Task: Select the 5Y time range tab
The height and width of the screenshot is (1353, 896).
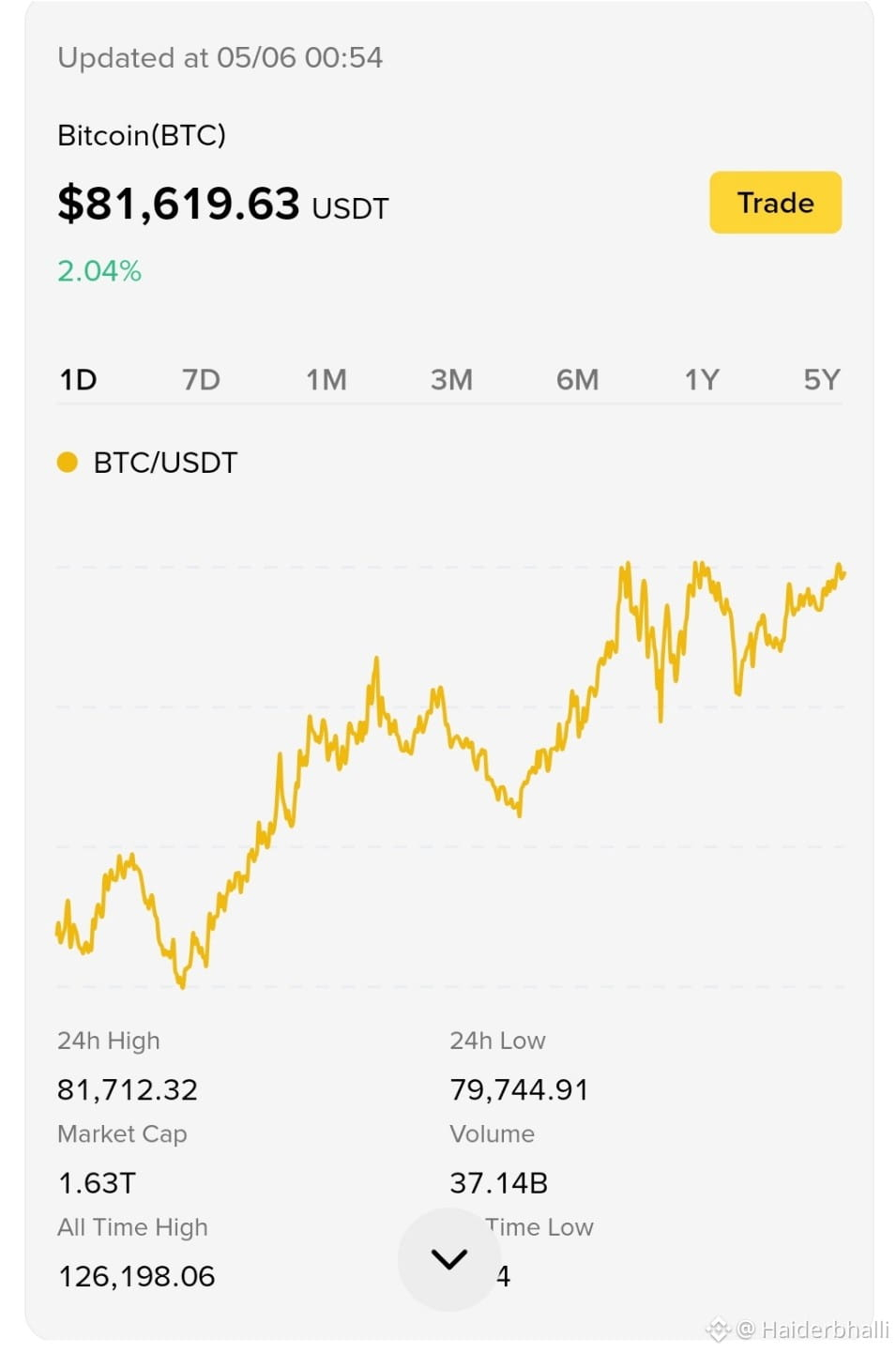Action: [822, 380]
